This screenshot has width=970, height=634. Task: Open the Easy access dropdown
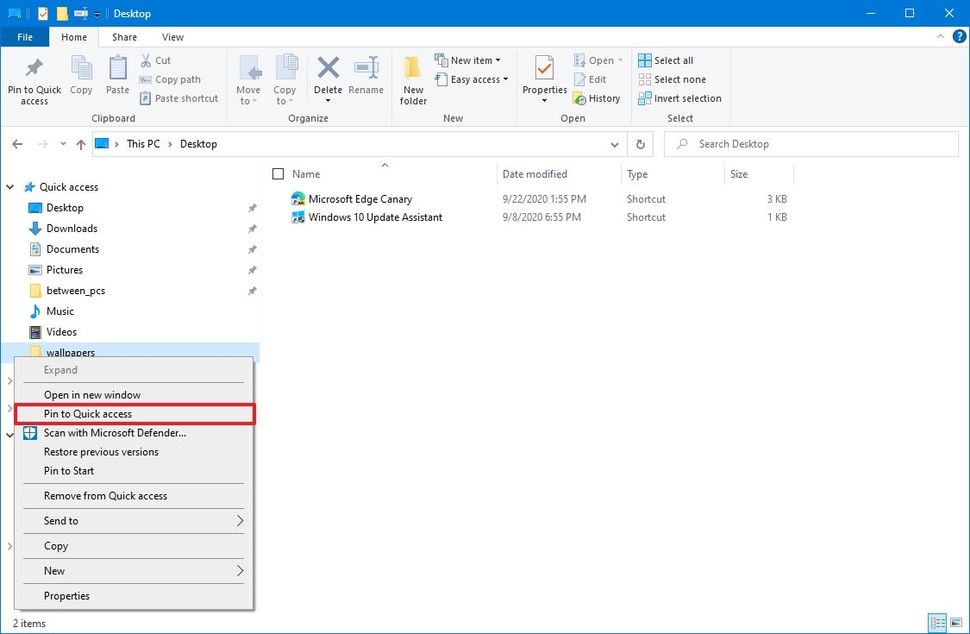471,79
